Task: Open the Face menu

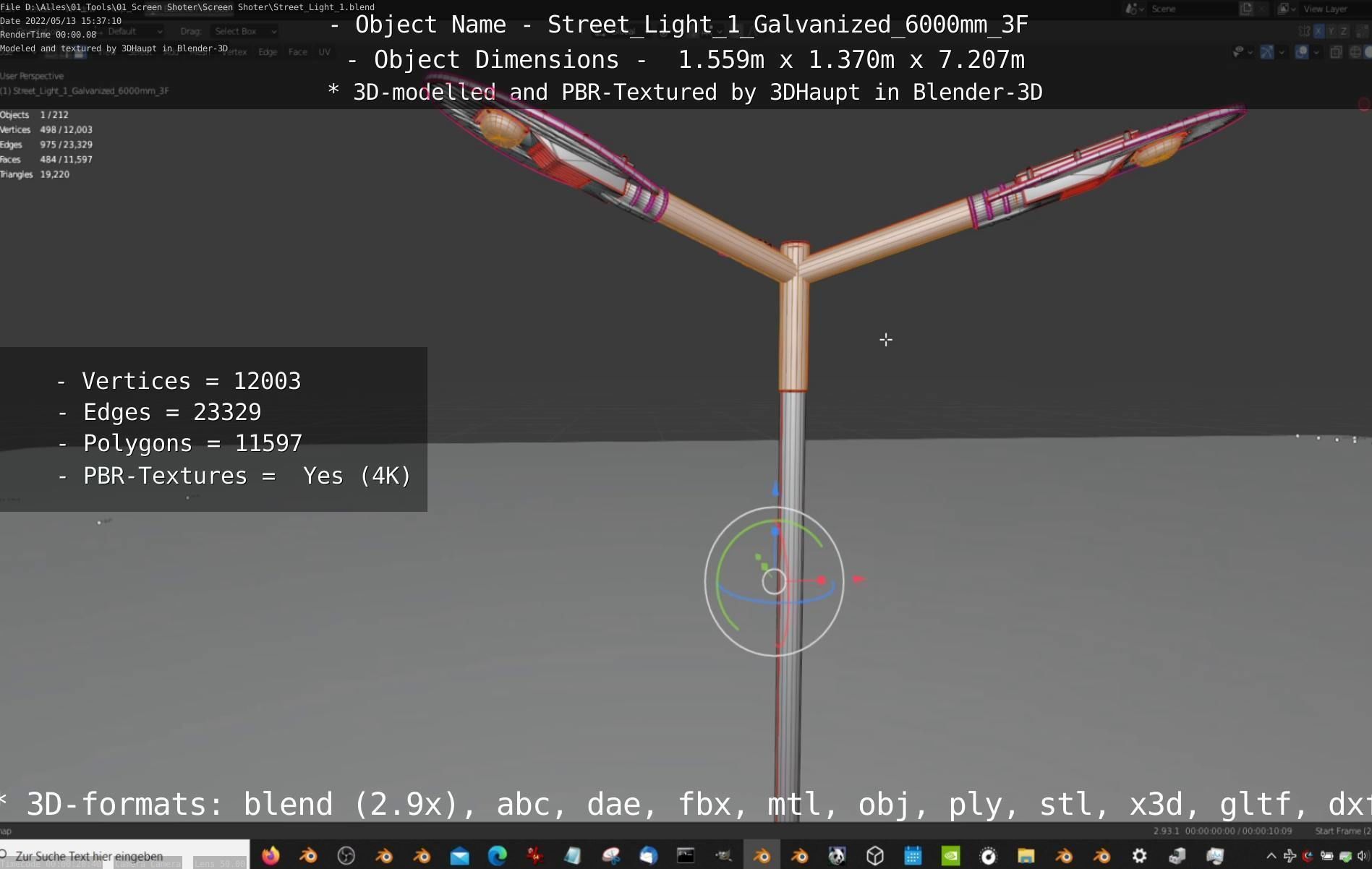Action: click(x=297, y=52)
